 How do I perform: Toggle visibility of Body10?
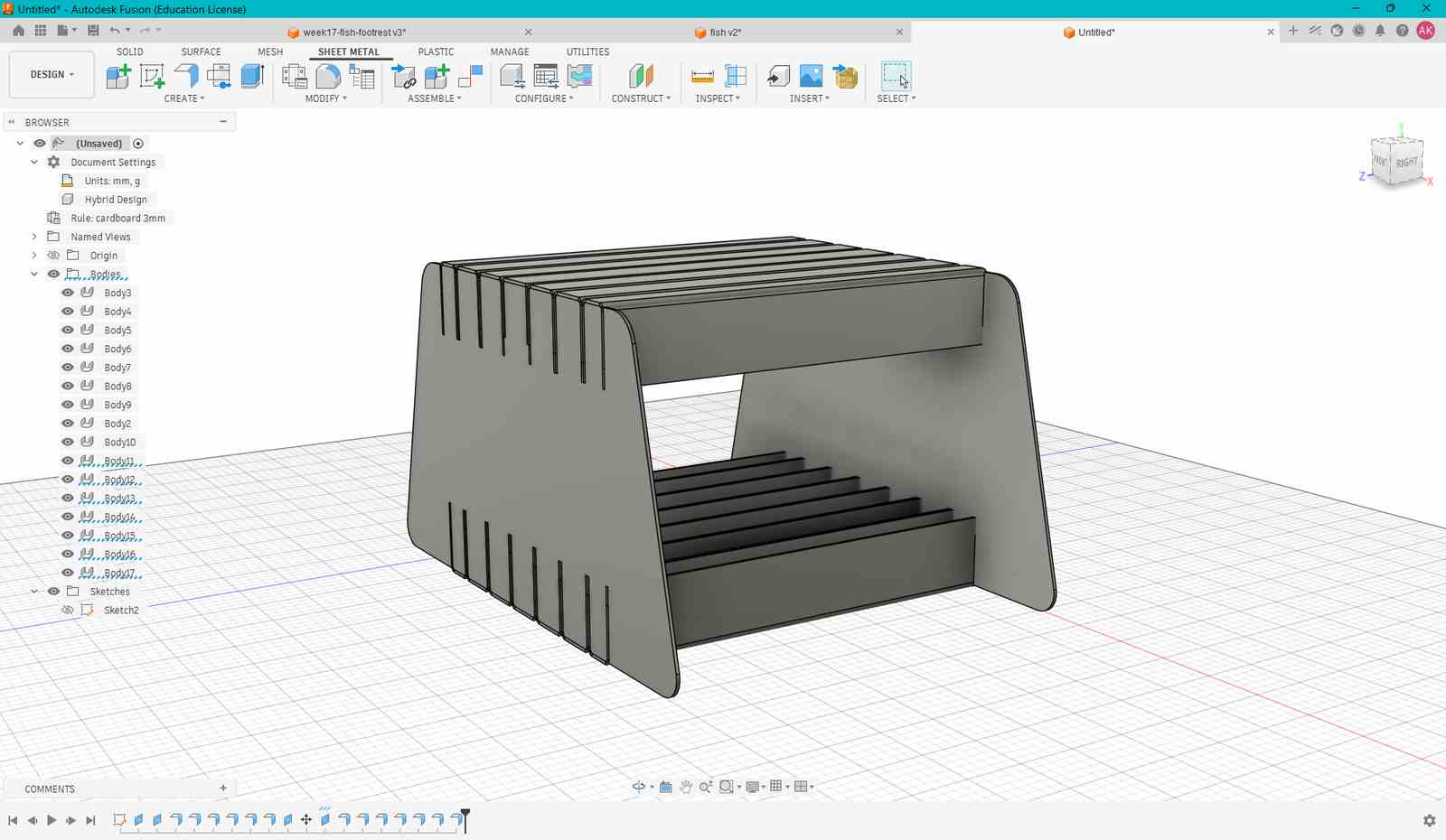(x=68, y=442)
